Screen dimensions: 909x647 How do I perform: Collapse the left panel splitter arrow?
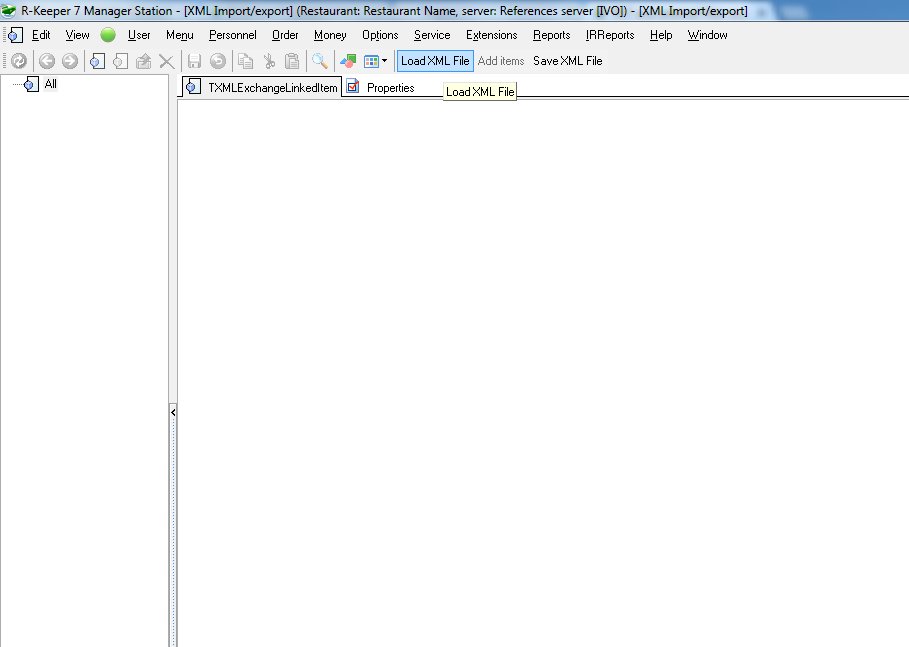point(173,412)
